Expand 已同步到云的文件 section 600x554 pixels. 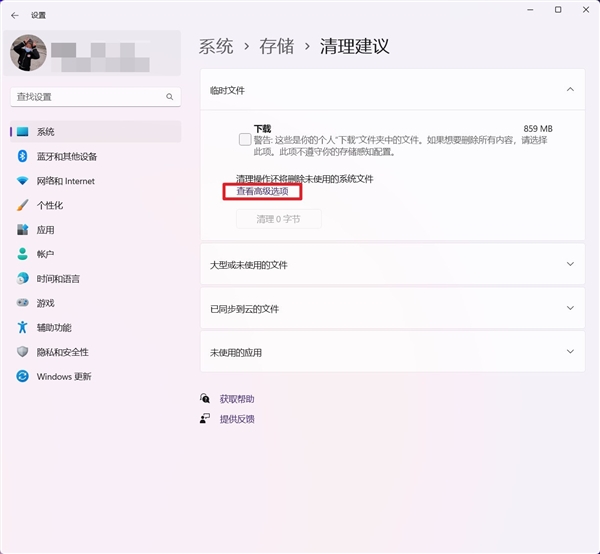pyautogui.click(x=570, y=309)
